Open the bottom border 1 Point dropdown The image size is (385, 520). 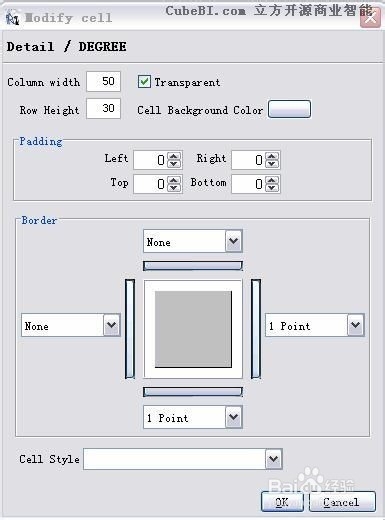click(233, 417)
